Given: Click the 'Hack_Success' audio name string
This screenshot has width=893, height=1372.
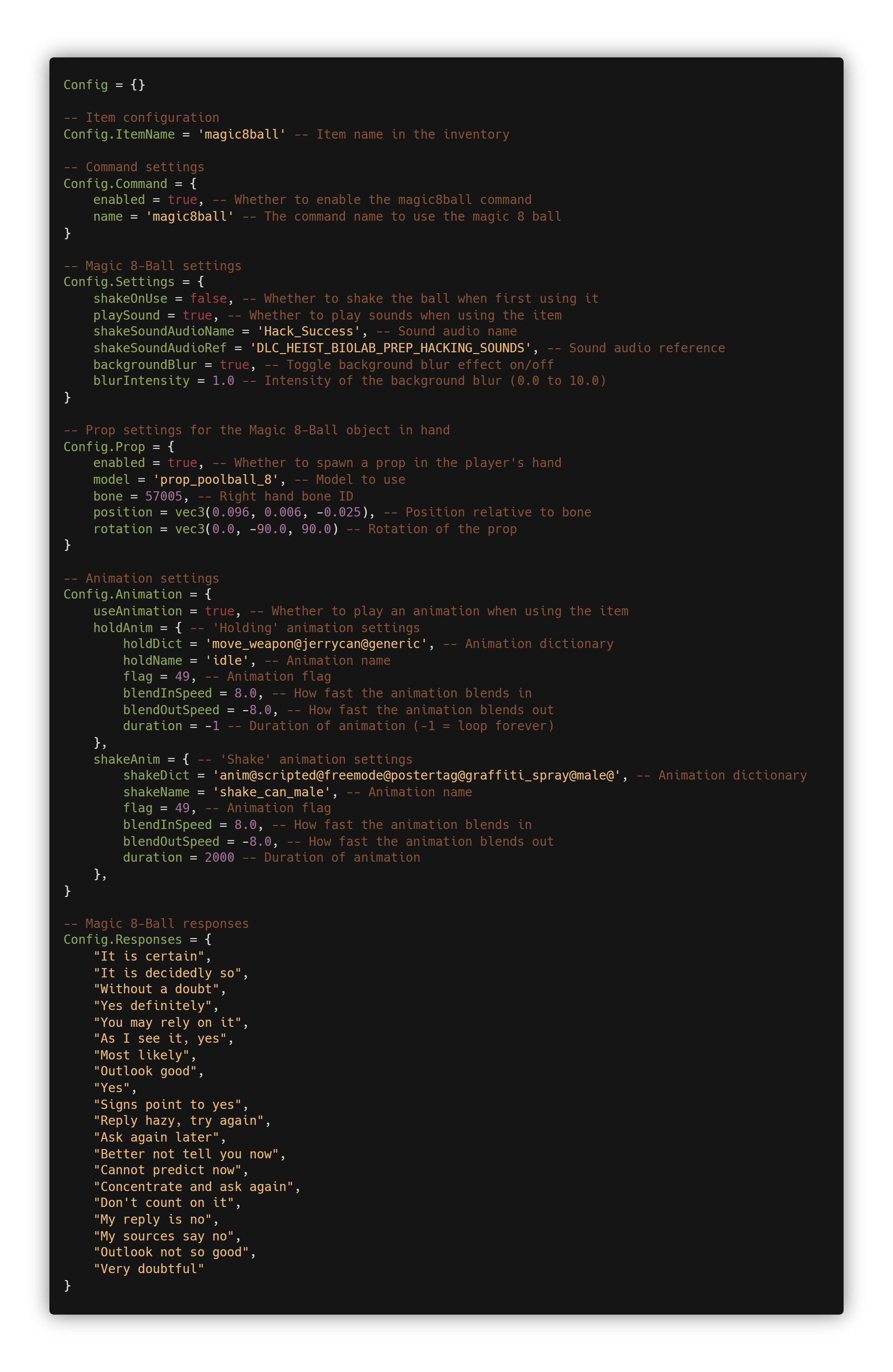Looking at the screenshot, I should (308, 332).
